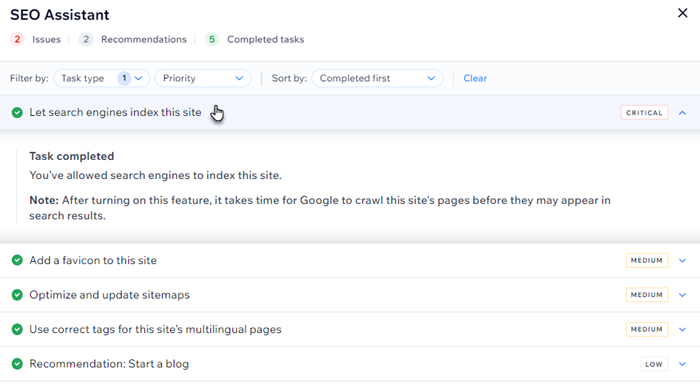Expand the Start a blog recommendation
The image size is (700, 388).
pyautogui.click(x=682, y=364)
